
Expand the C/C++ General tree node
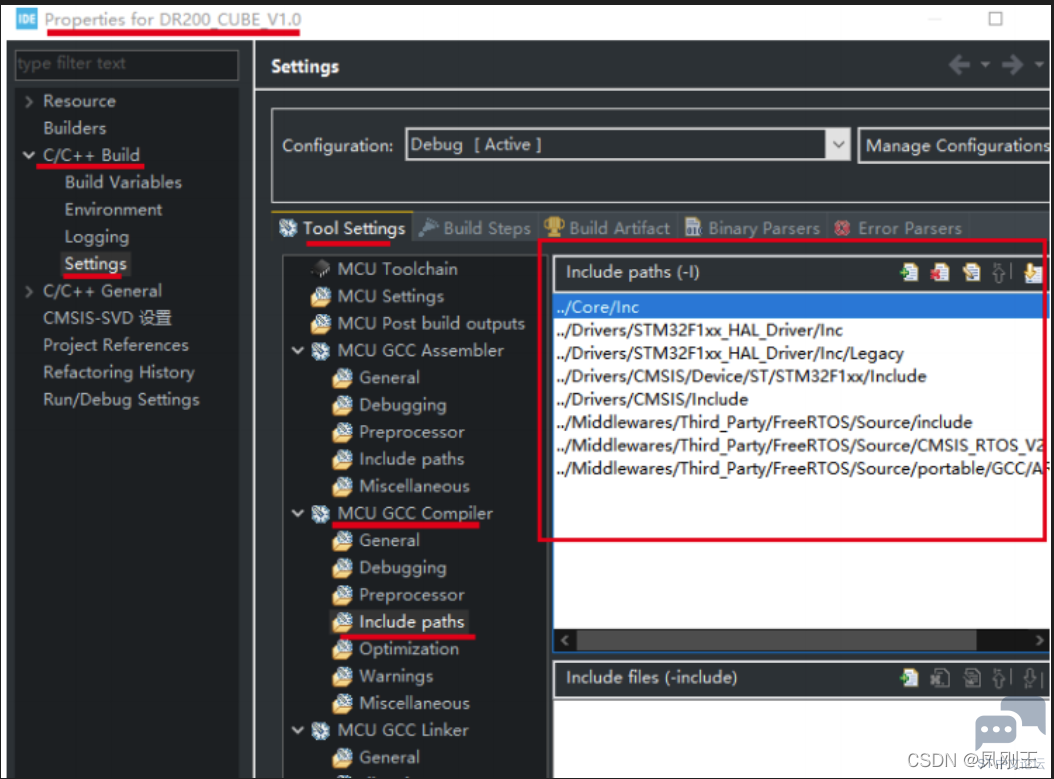pos(29,291)
